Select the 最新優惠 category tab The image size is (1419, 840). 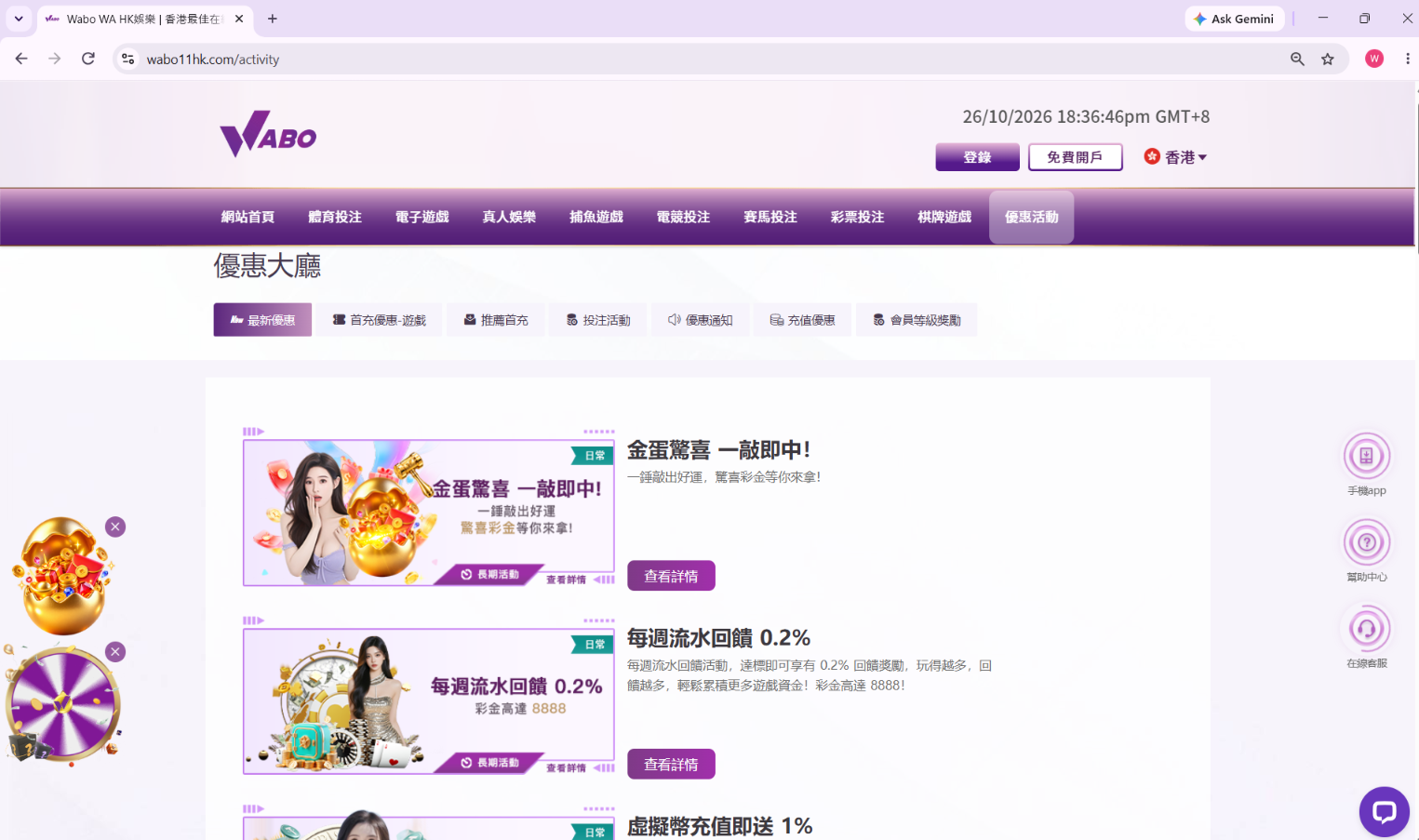pyautogui.click(x=262, y=320)
